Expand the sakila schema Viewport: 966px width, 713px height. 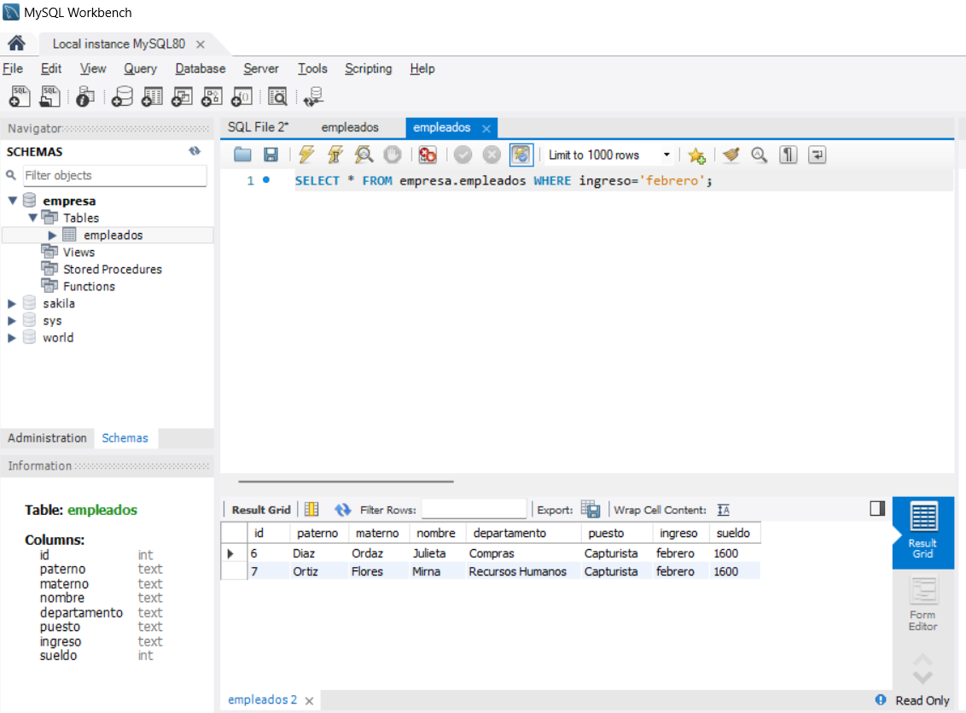coord(11,303)
